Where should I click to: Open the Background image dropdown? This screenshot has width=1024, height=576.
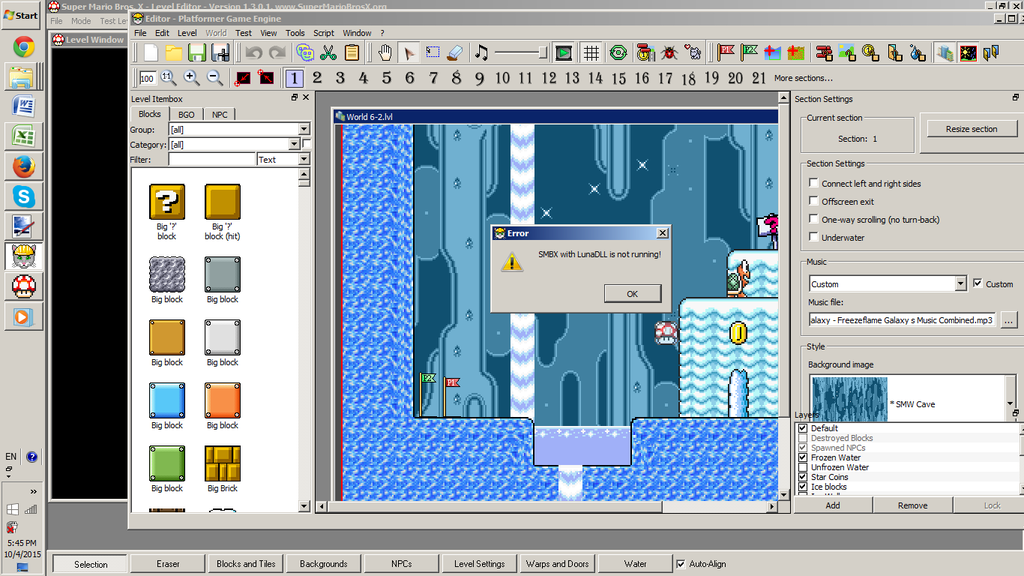[1010, 404]
